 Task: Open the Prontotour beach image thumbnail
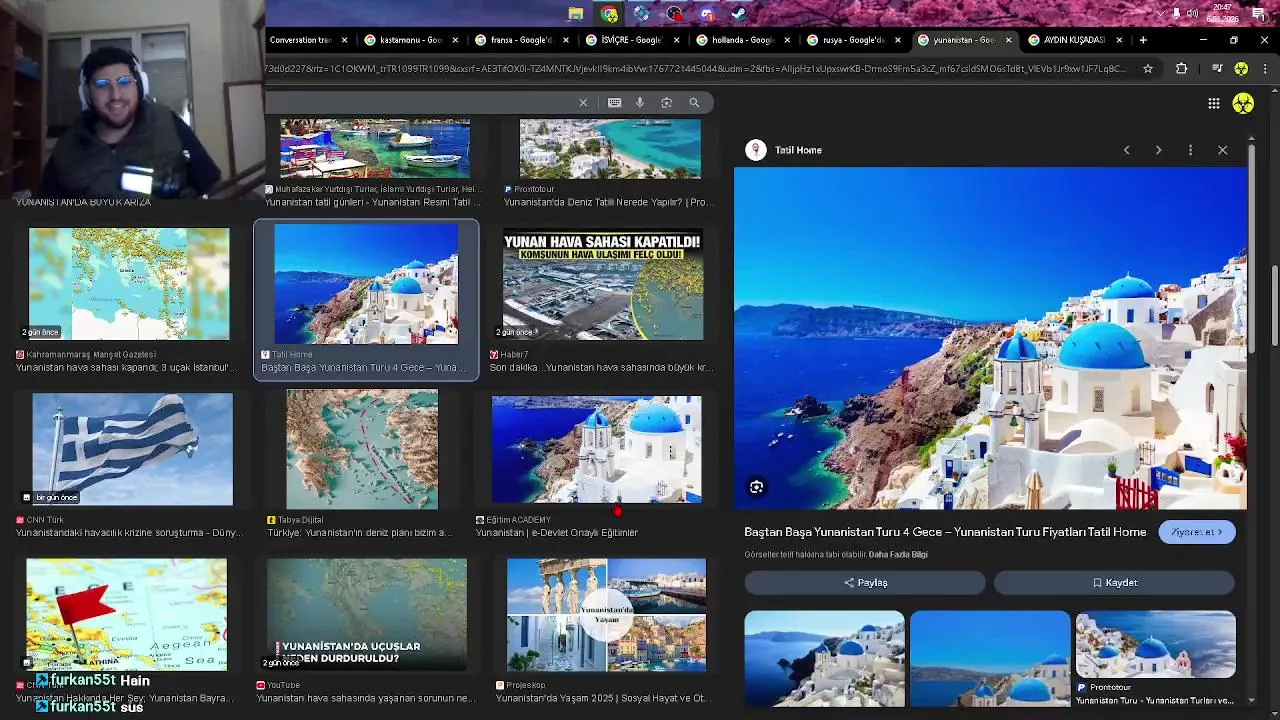pos(610,149)
